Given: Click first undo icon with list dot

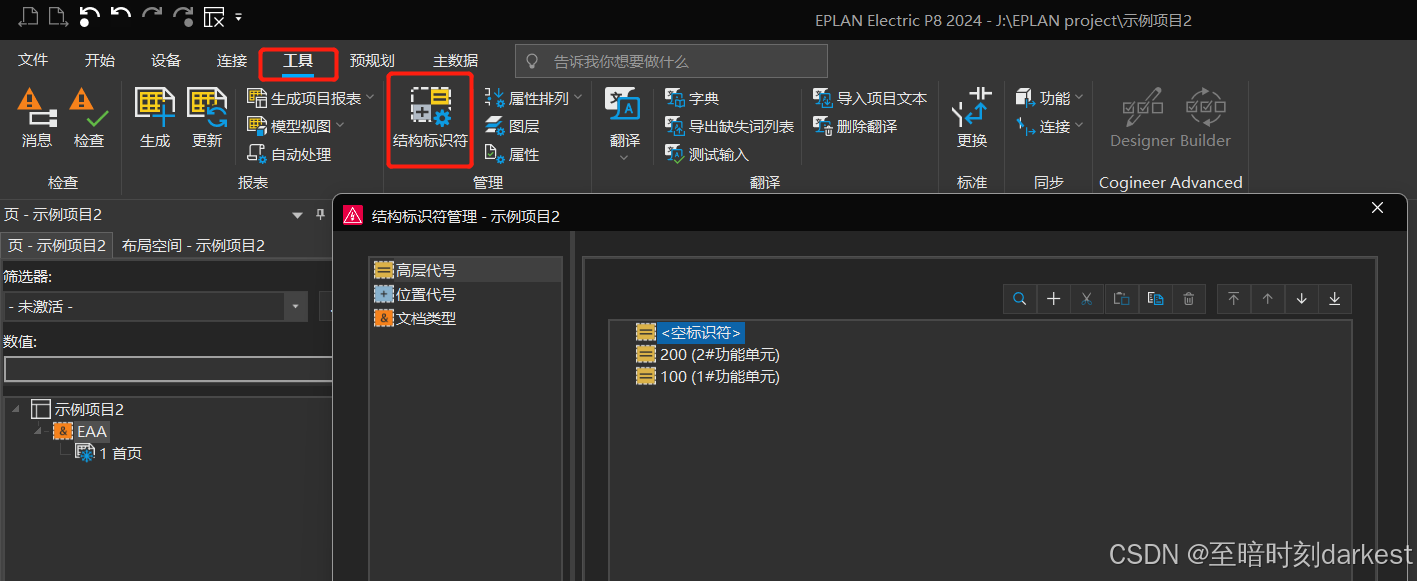Looking at the screenshot, I should (90, 16).
